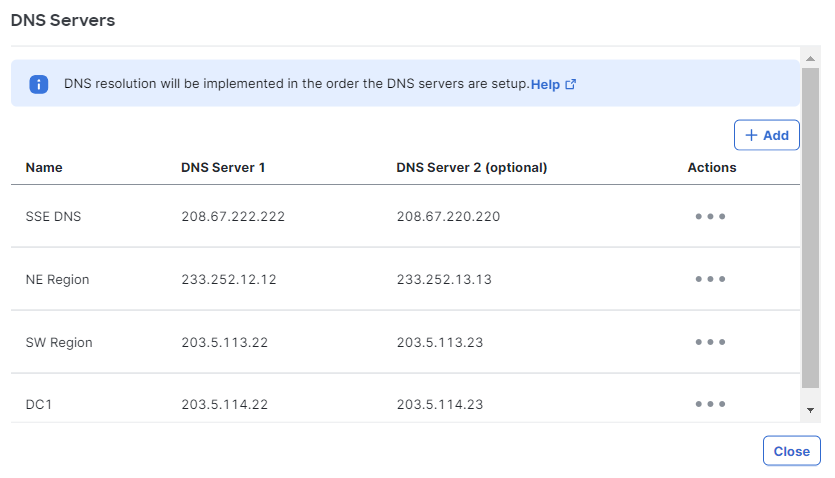Open actions menu for NE Region row
This screenshot has height=478, width=835.
[710, 279]
